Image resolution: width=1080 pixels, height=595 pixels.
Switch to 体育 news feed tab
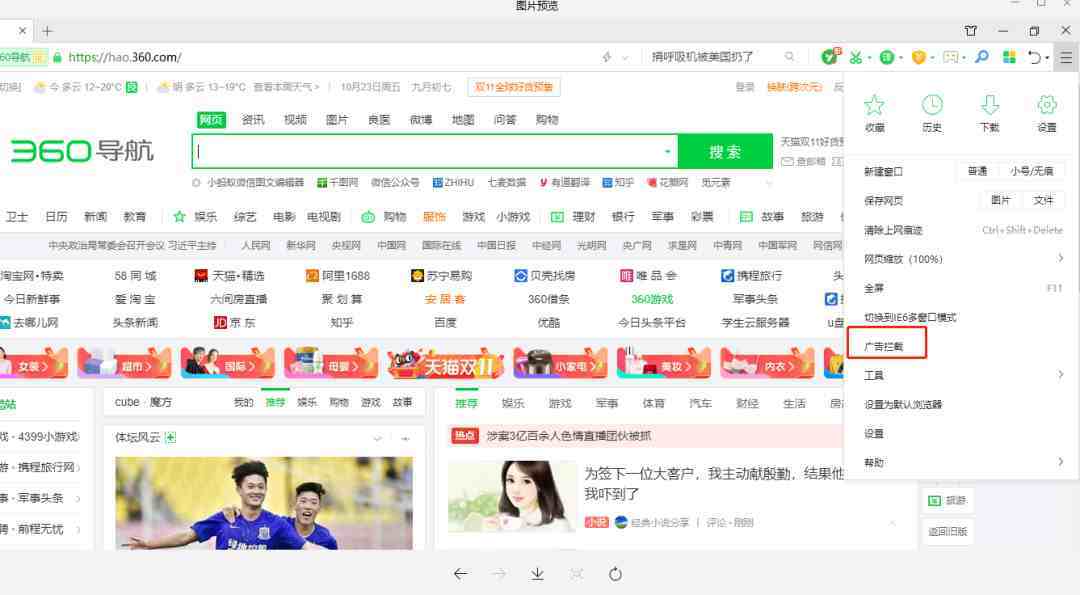pos(654,403)
